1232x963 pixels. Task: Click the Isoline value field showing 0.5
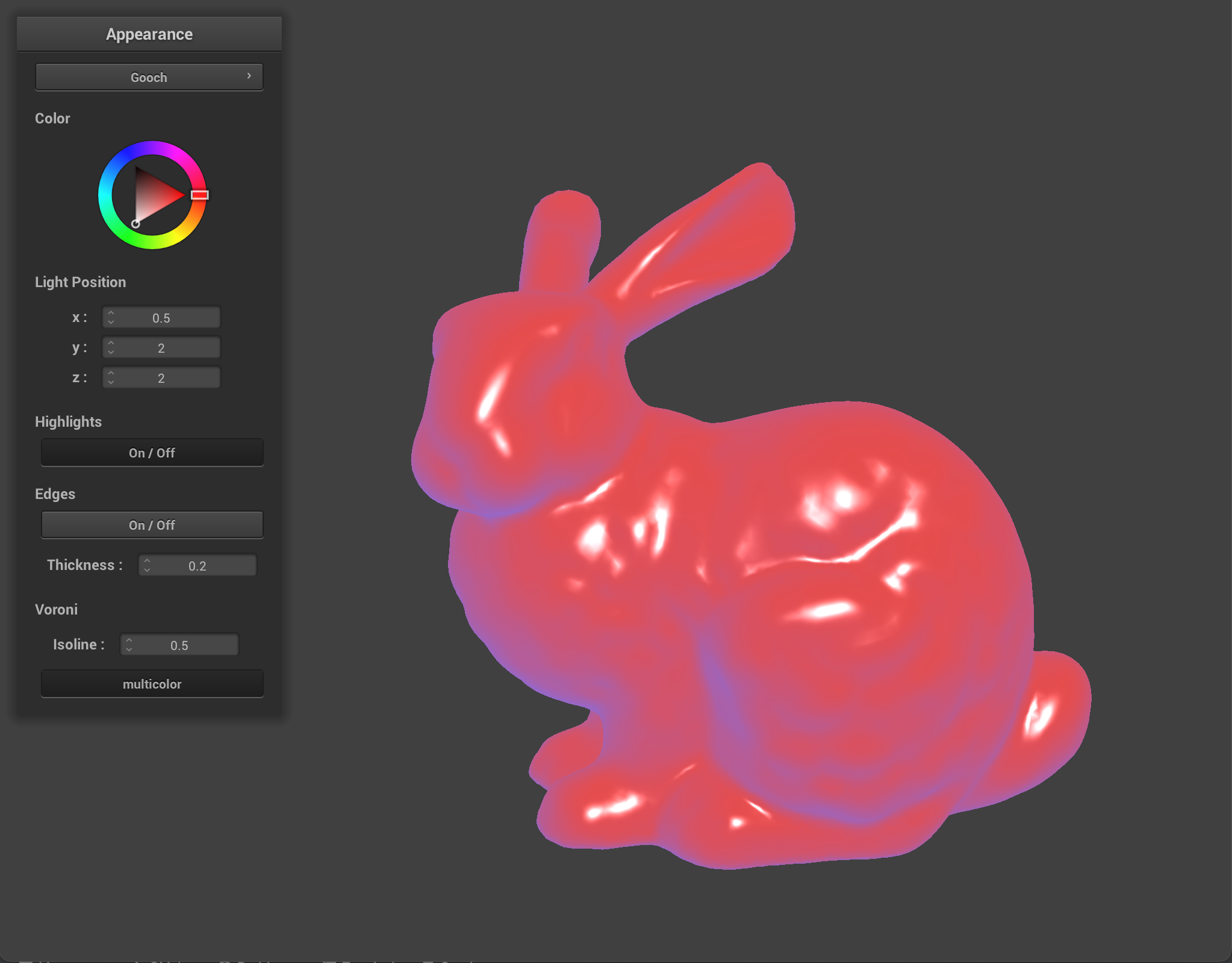[x=179, y=645]
